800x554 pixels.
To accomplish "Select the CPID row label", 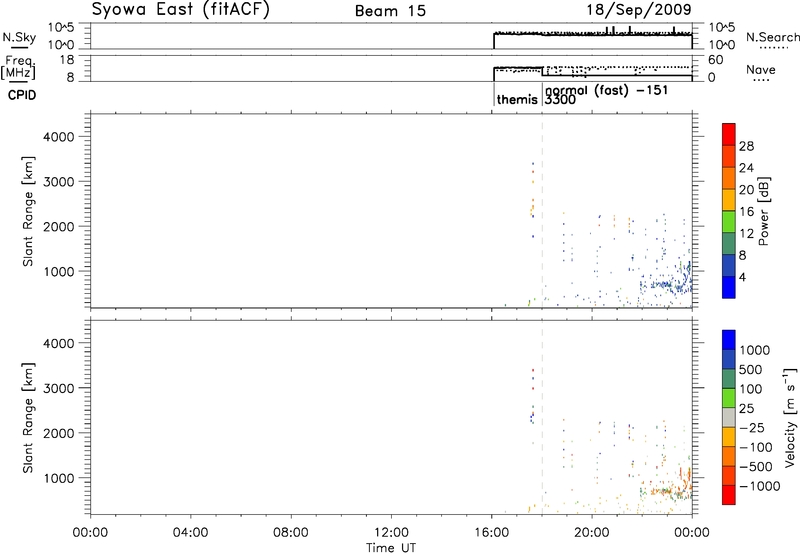I will pos(22,95).
